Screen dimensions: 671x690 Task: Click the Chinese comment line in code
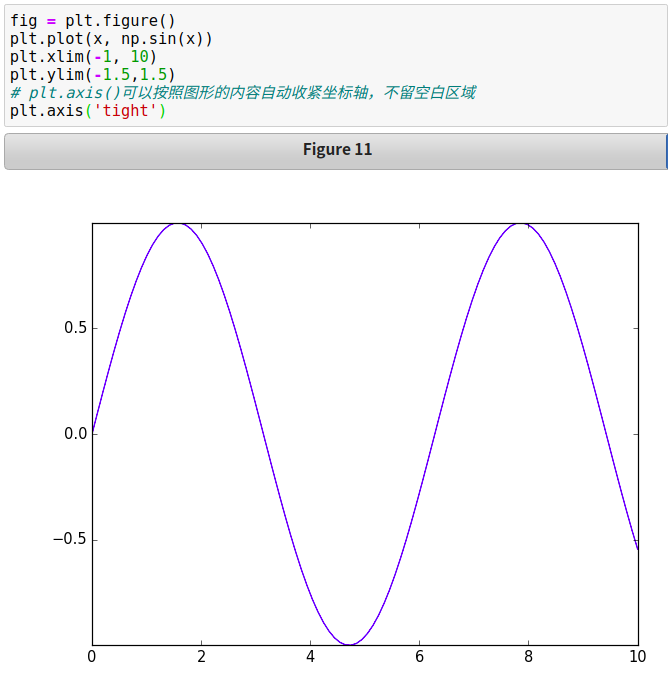242,93
